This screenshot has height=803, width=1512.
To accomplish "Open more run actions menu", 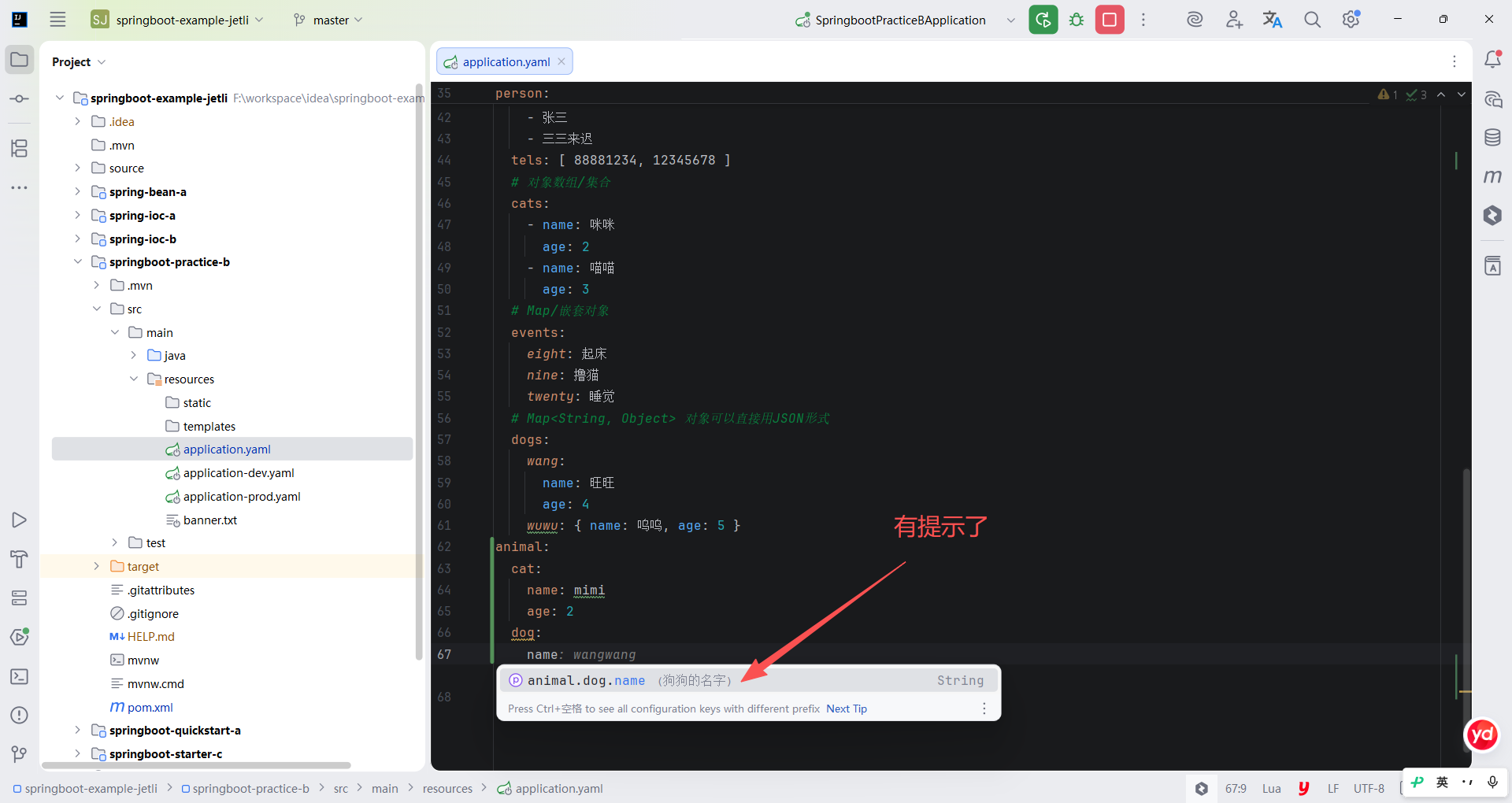I will point(1143,20).
